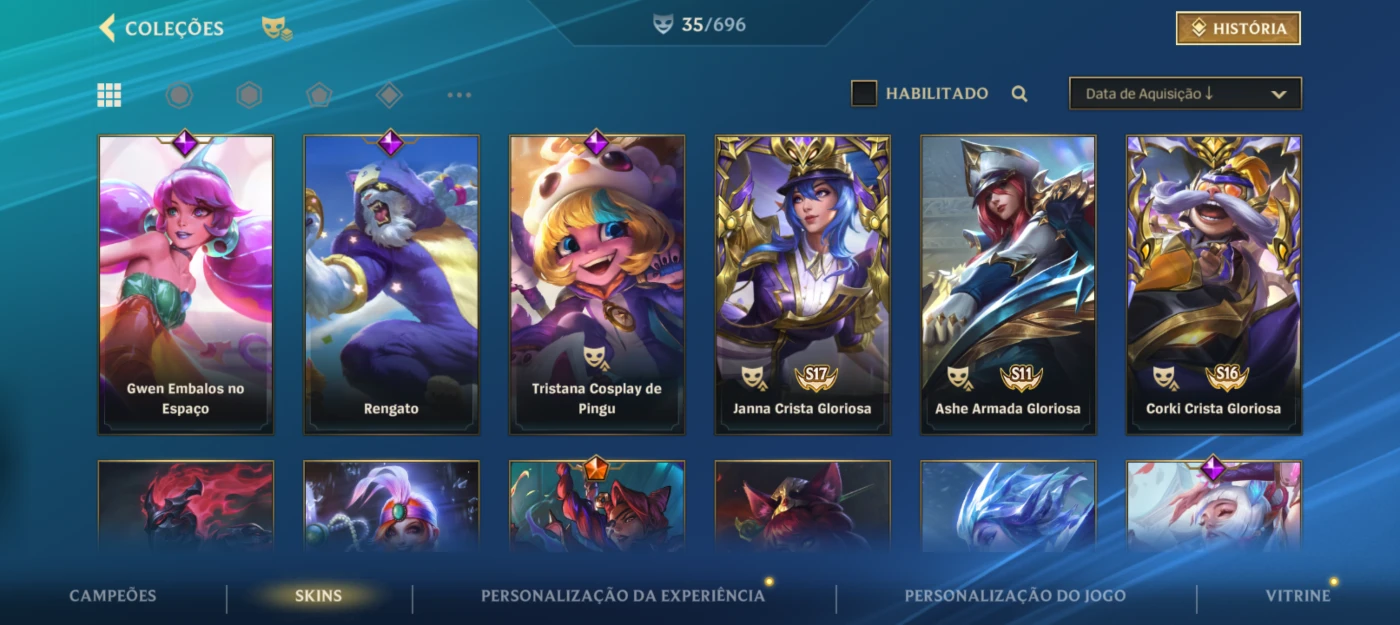Open Personalização da Experiência tab
Viewport: 1400px width, 625px height.
623,596
